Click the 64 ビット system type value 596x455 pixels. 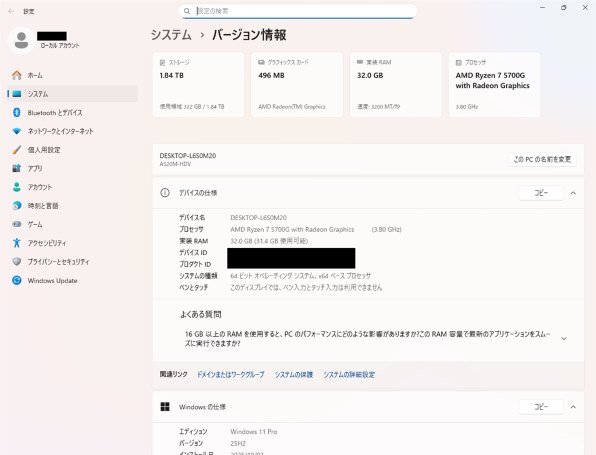(x=300, y=276)
